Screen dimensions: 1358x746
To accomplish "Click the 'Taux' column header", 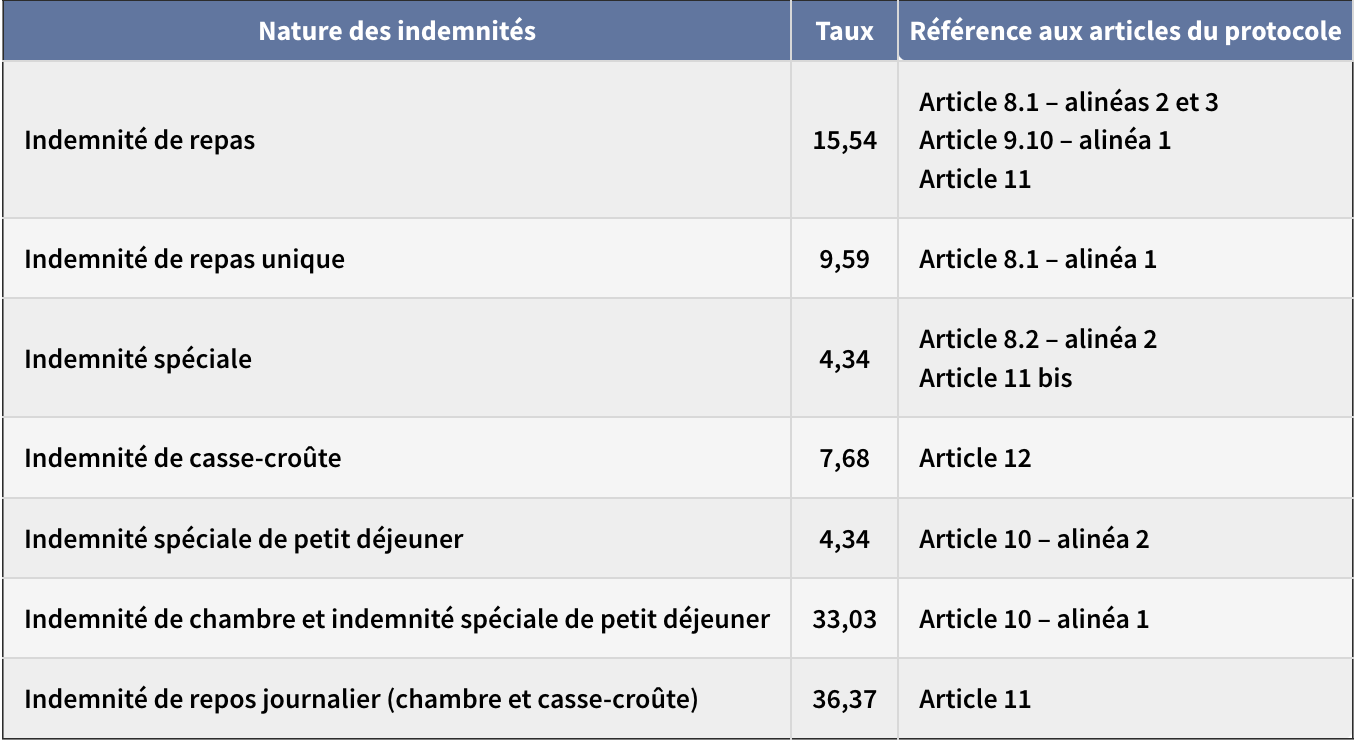I will 844,31.
